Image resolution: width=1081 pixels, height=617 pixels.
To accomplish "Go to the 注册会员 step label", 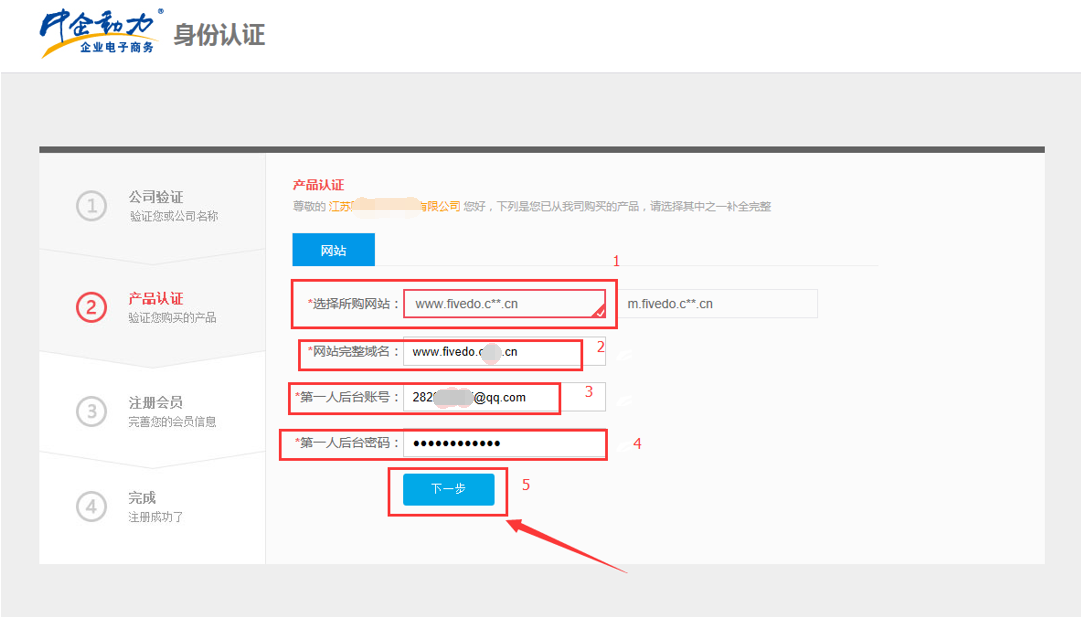I will (x=156, y=402).
